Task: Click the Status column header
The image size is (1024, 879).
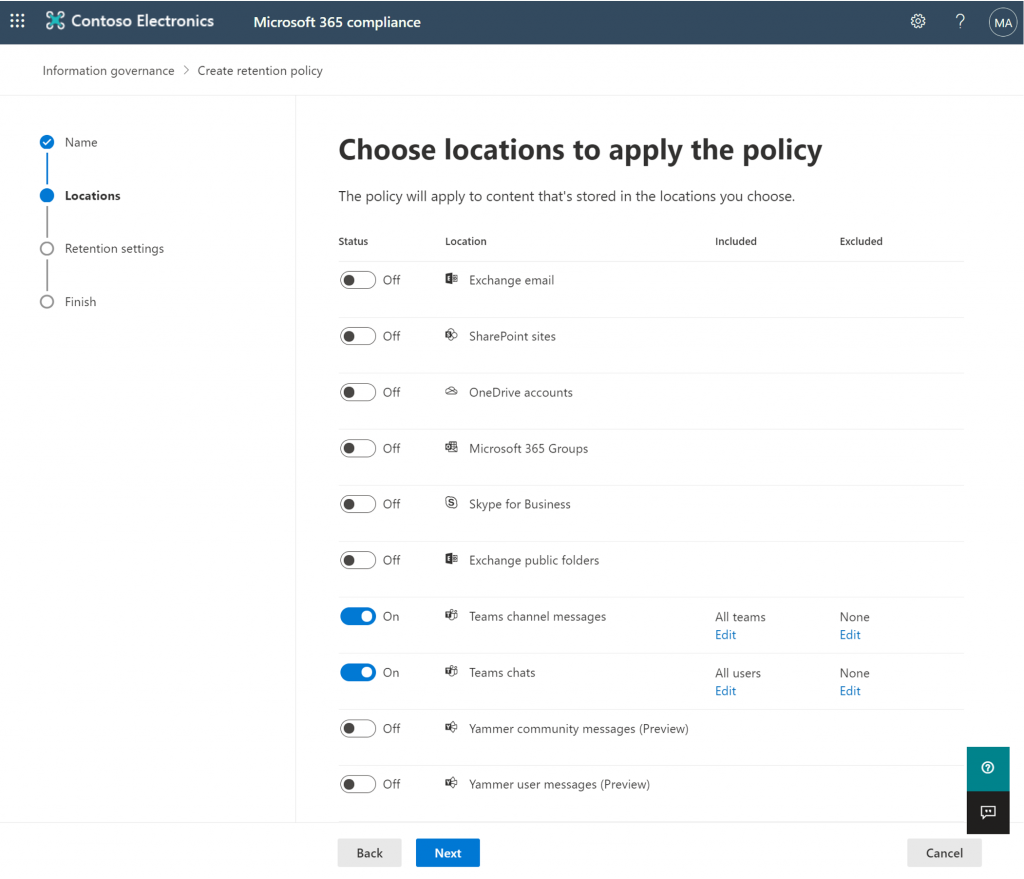Action: click(x=353, y=241)
